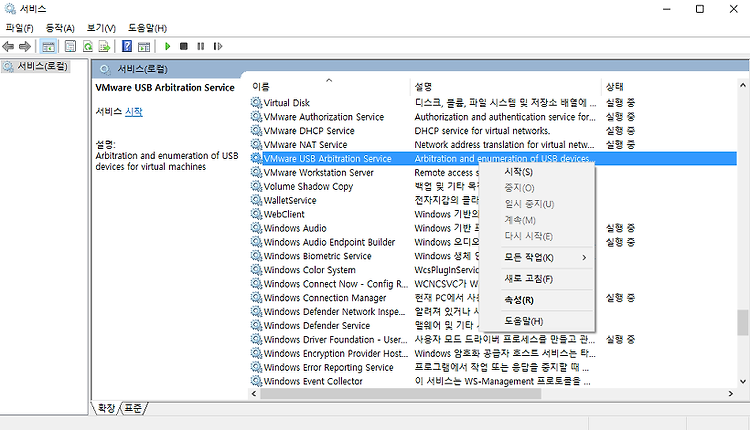Click the Export List toolbar icon

[x=104, y=46]
